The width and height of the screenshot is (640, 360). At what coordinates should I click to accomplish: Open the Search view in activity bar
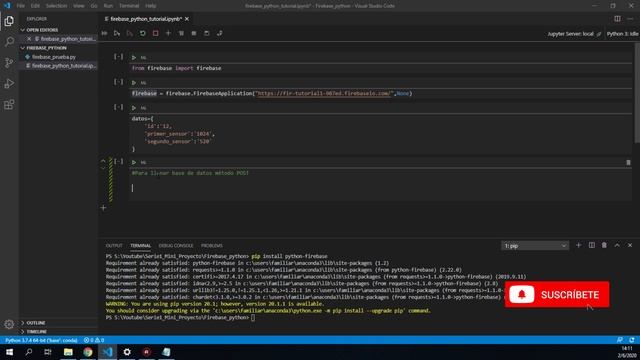(x=9, y=42)
